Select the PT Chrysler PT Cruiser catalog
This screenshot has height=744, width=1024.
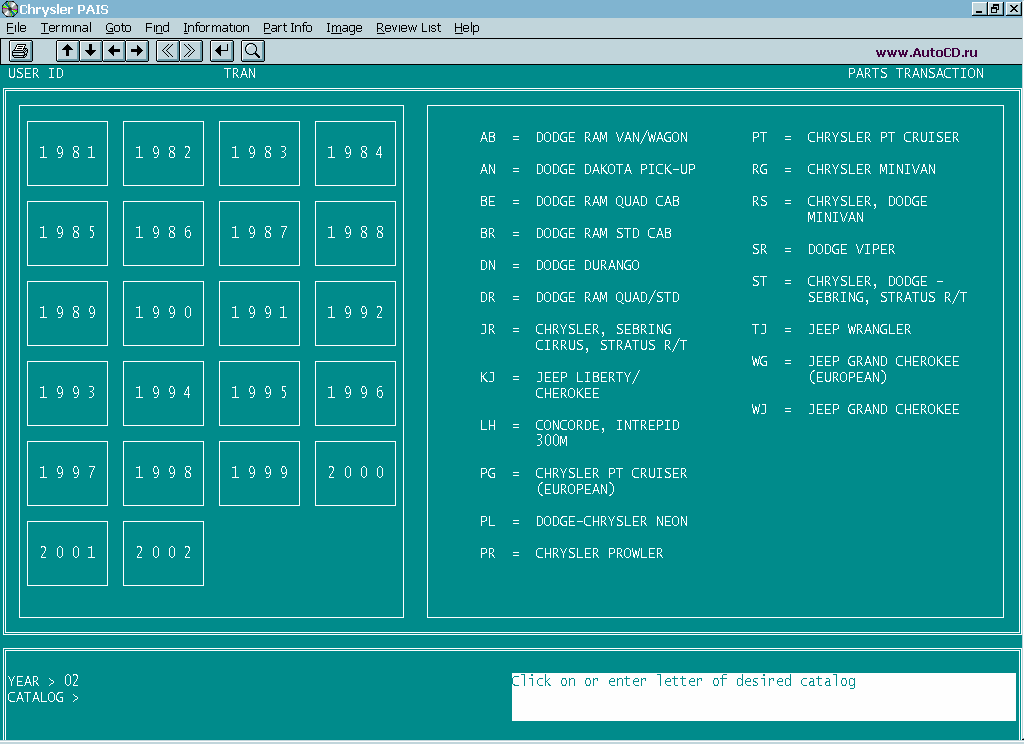coord(856,137)
